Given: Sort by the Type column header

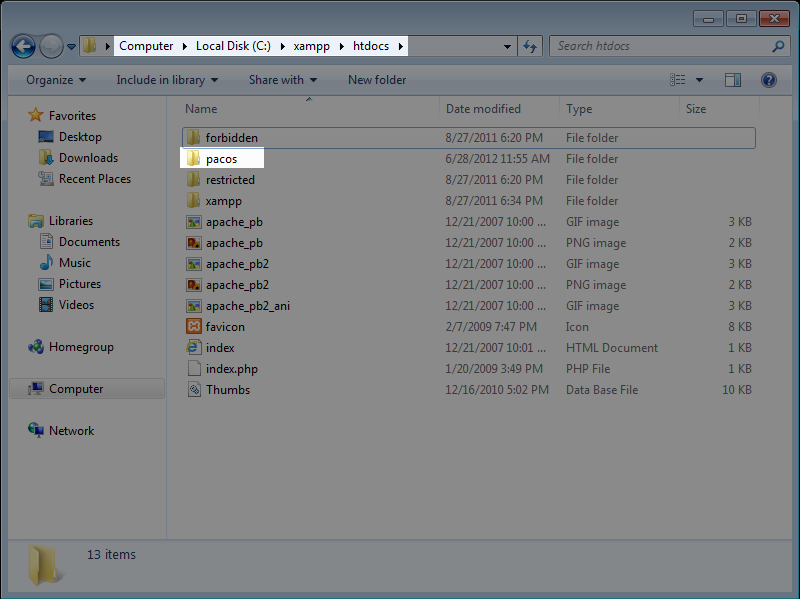Looking at the screenshot, I should pyautogui.click(x=579, y=109).
